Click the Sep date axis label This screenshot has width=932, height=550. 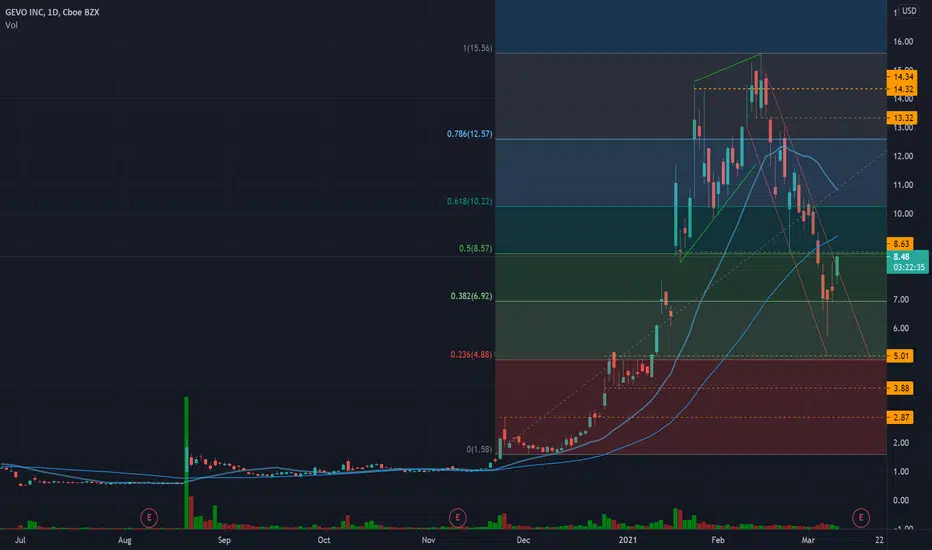224,540
